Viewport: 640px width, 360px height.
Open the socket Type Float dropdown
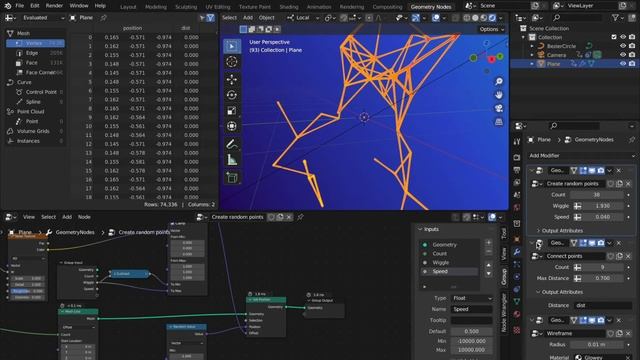click(471, 298)
